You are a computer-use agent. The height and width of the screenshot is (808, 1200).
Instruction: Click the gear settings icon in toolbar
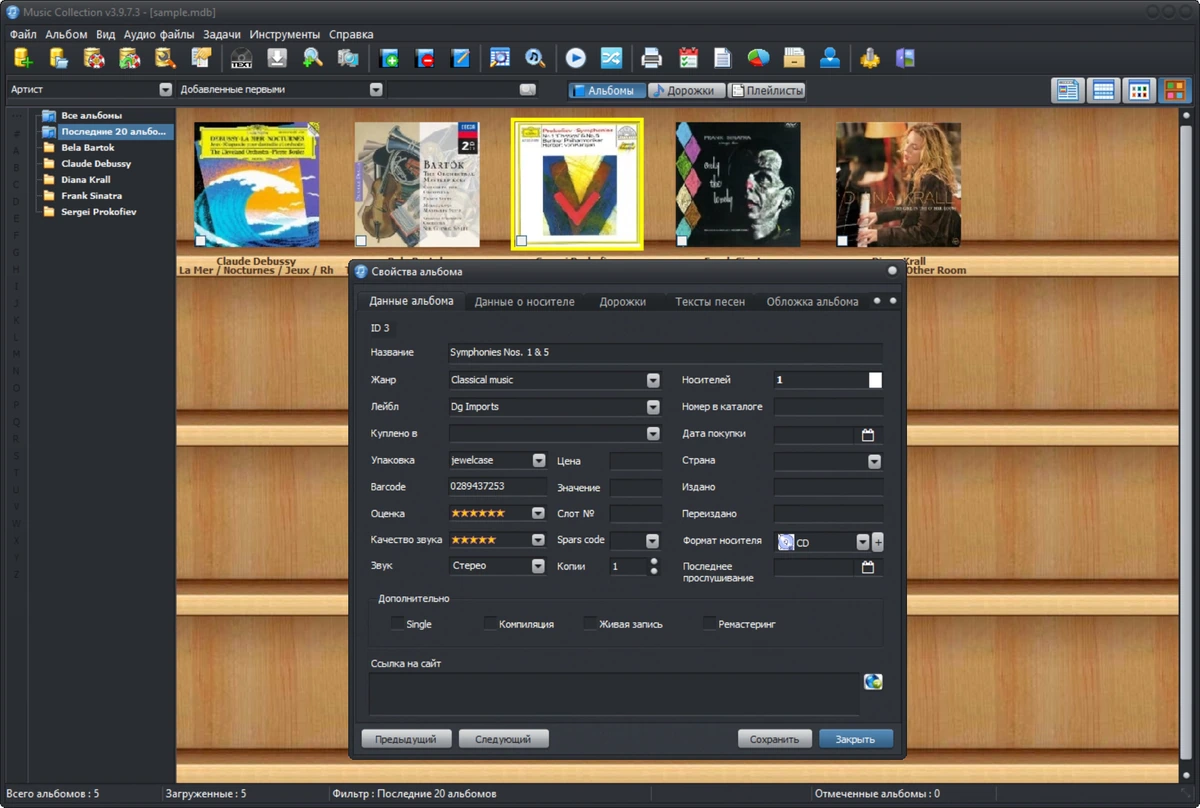[870, 58]
